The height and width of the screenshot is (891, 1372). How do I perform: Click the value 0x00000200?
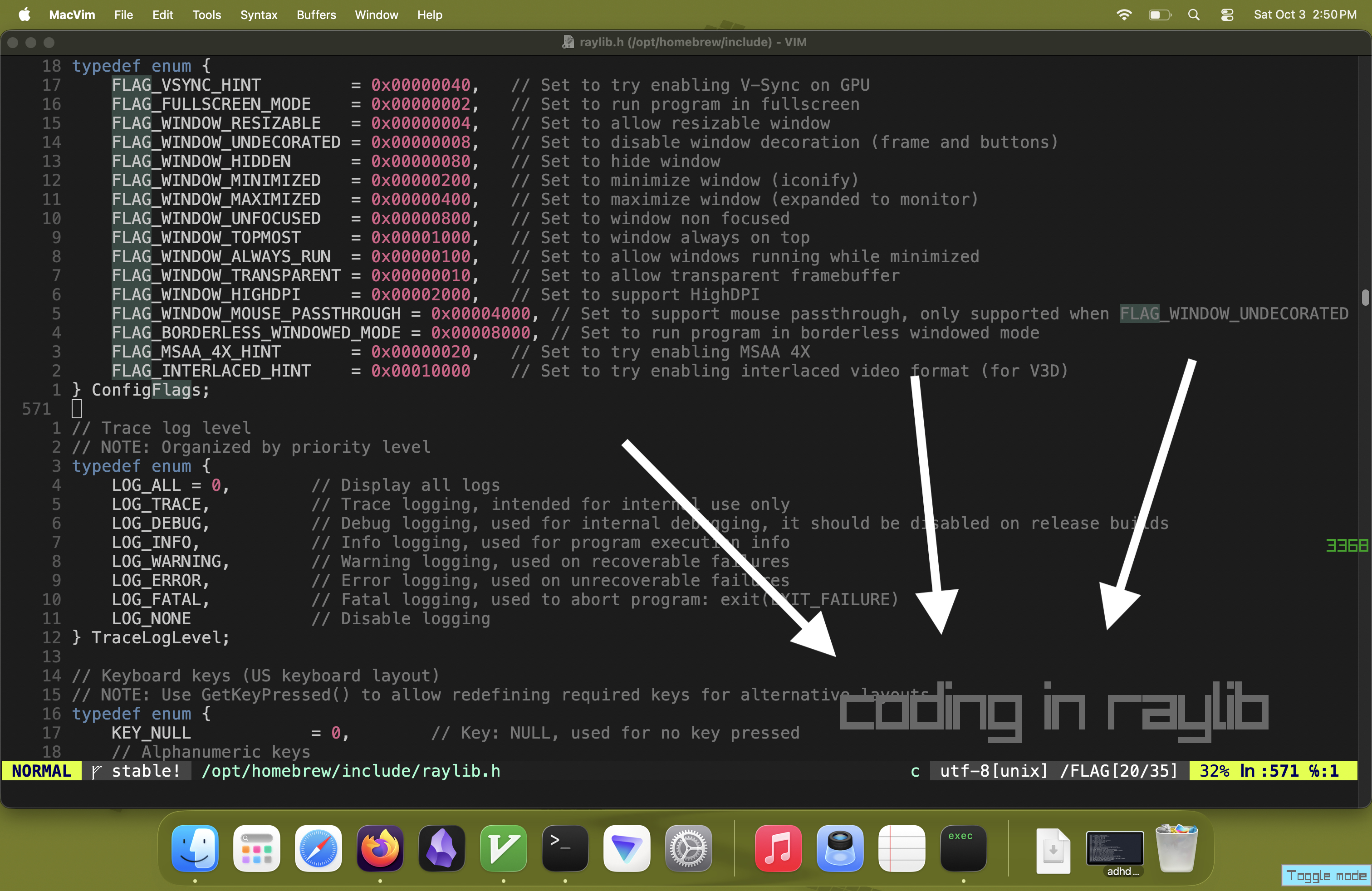(x=421, y=180)
